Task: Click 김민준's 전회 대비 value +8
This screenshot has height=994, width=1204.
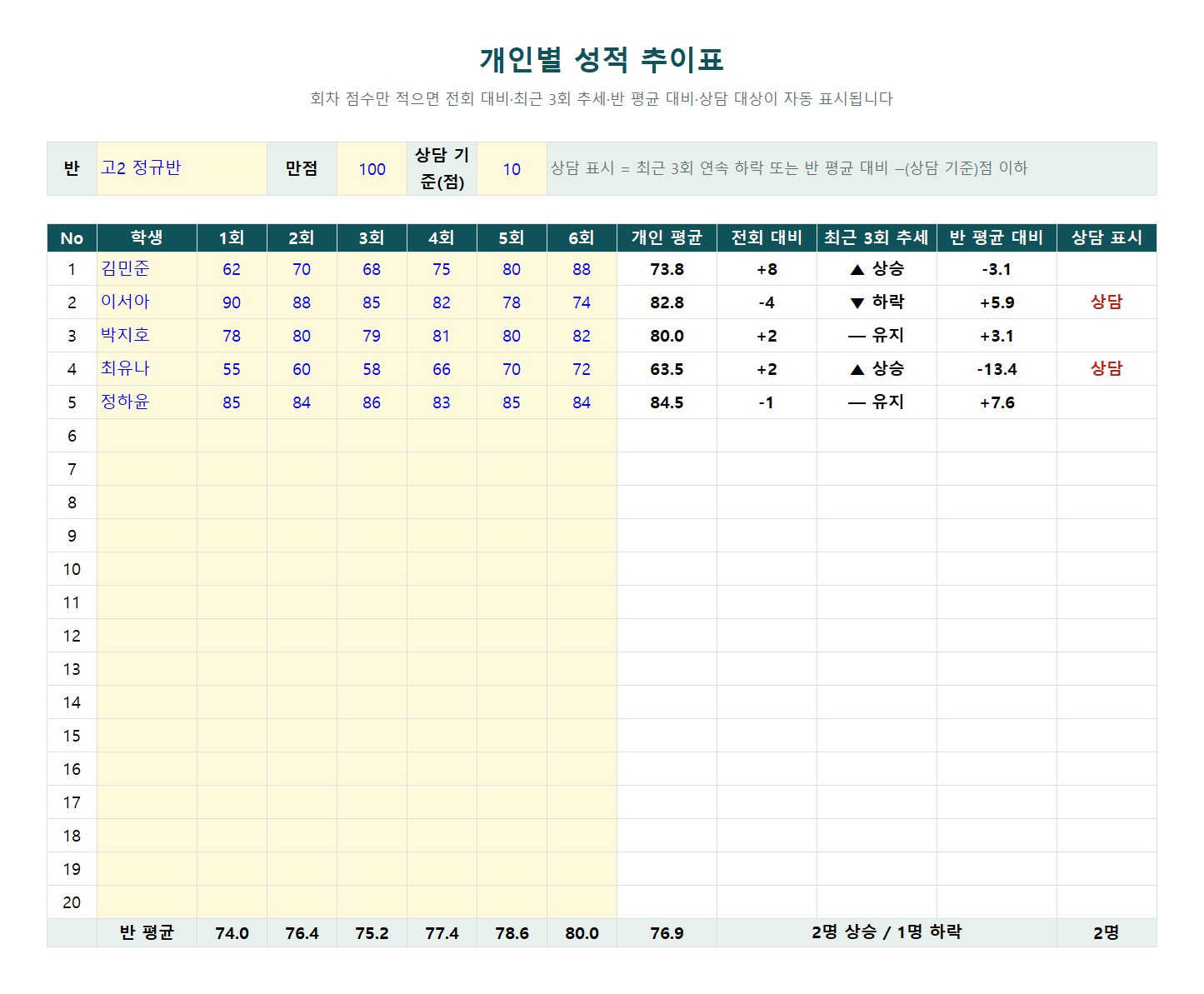Action: tap(767, 269)
